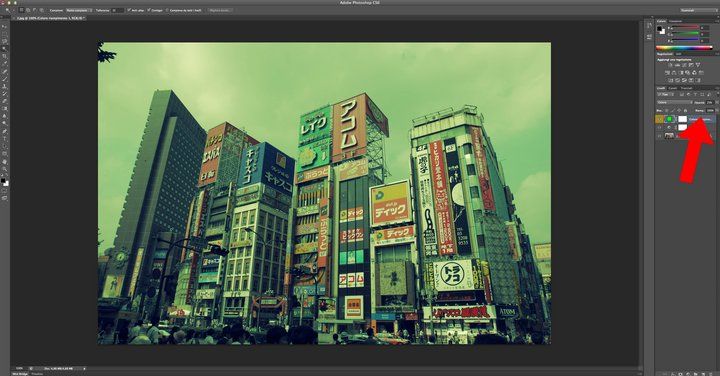Switch to the Campioni swatches tab

675,21
